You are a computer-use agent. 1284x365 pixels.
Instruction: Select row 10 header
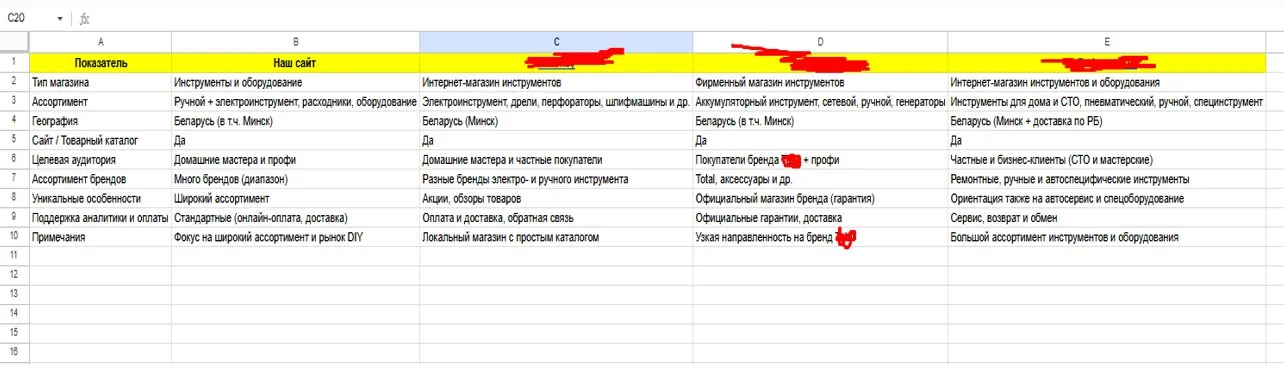tap(14, 237)
